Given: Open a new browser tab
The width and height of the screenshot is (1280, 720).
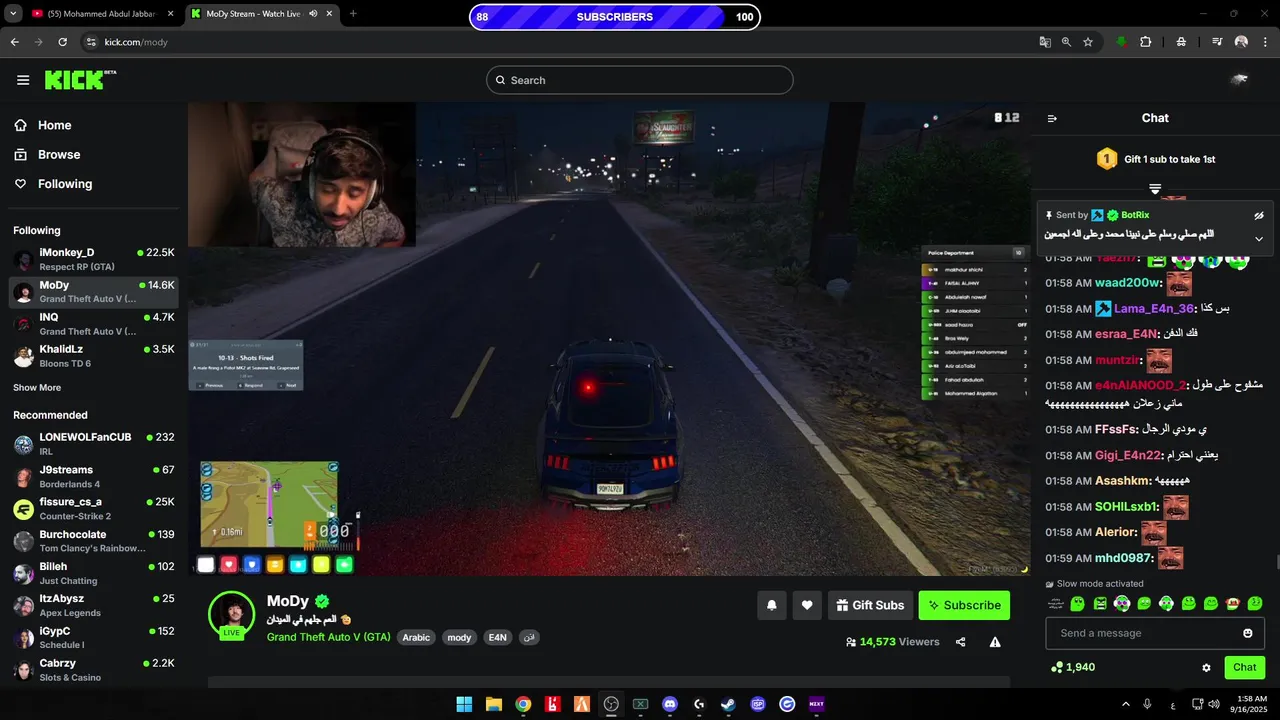Looking at the screenshot, I should (x=353, y=14).
